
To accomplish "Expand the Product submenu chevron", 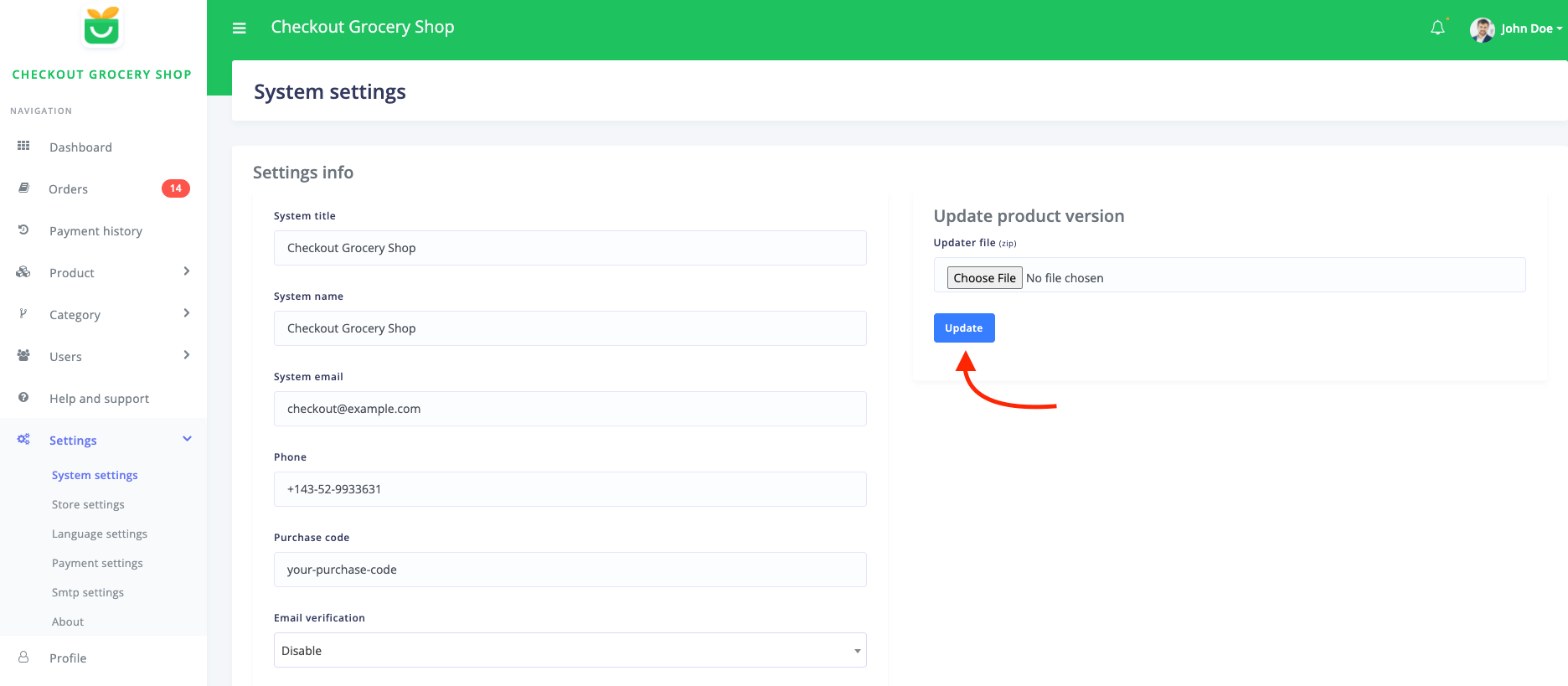I will pos(186,271).
